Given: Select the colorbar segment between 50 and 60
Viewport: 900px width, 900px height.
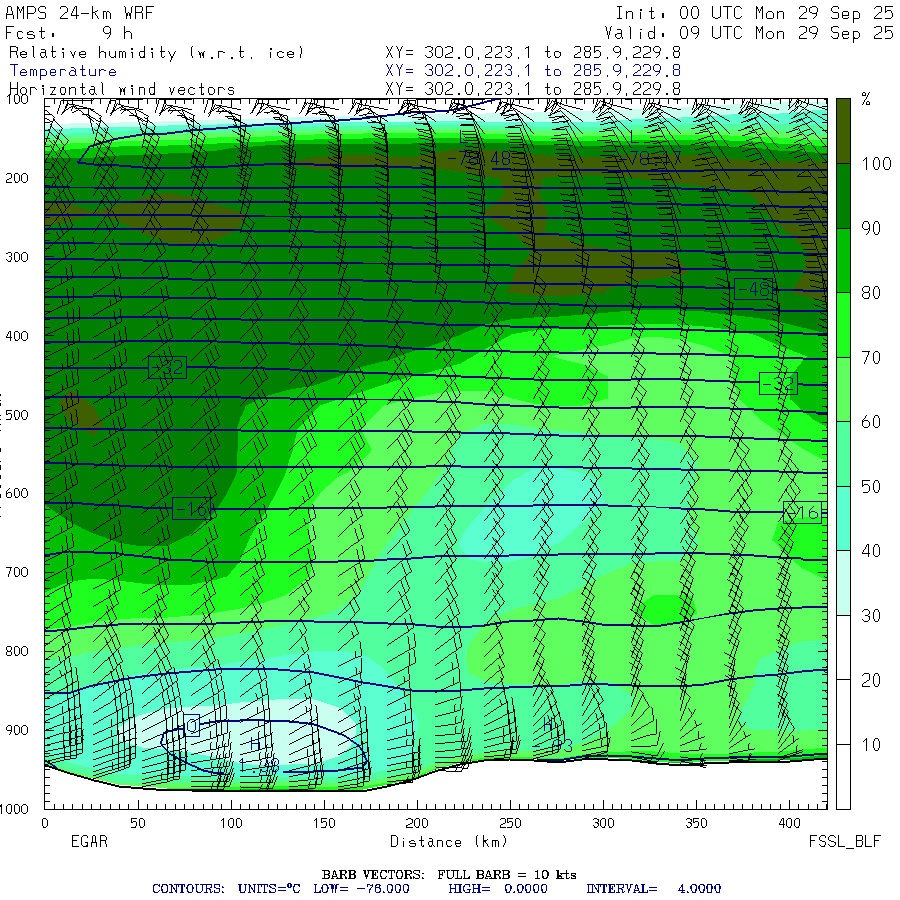Looking at the screenshot, I should [843, 454].
